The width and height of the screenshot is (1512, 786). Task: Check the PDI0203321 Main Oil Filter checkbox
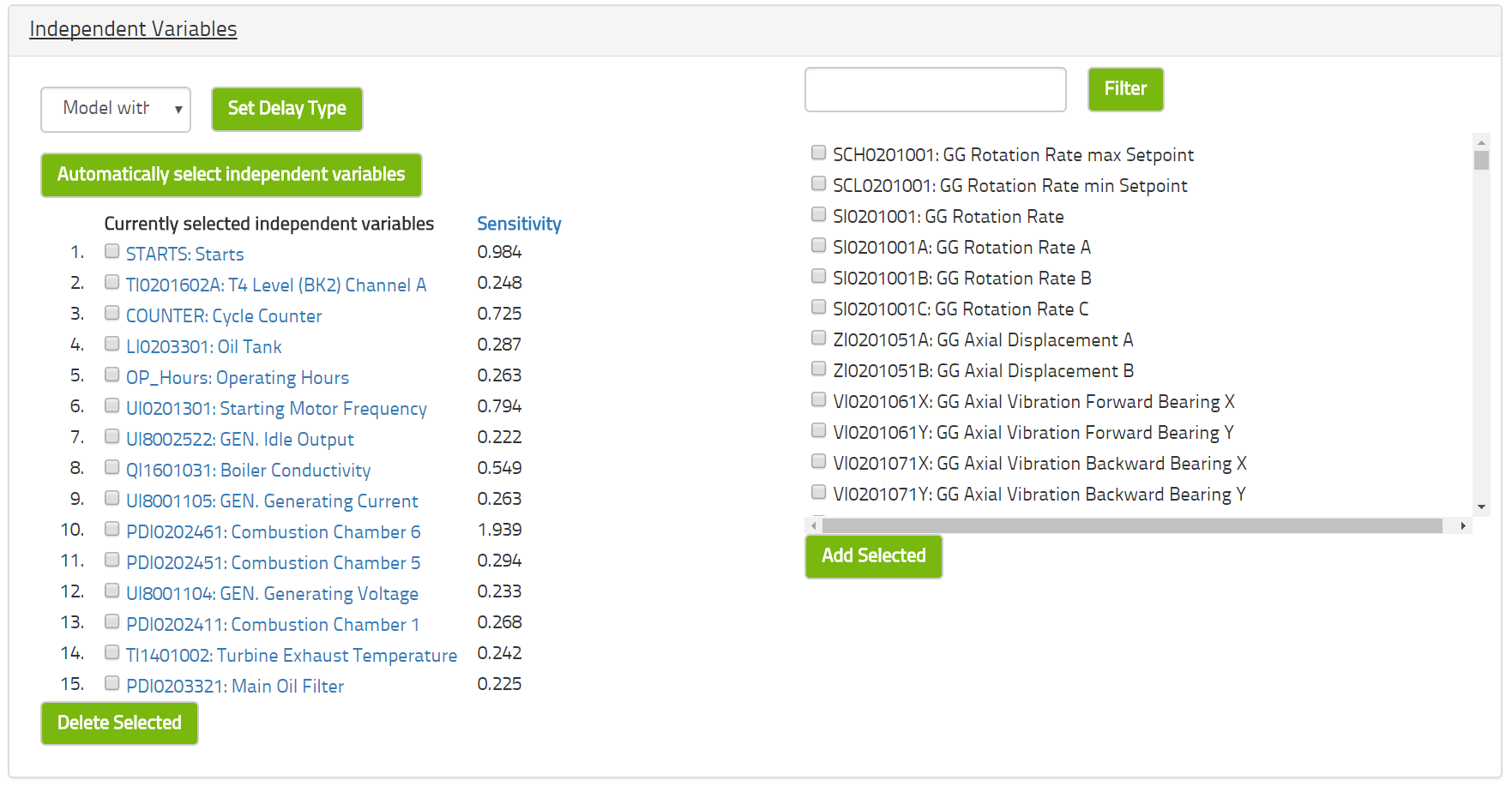(111, 683)
